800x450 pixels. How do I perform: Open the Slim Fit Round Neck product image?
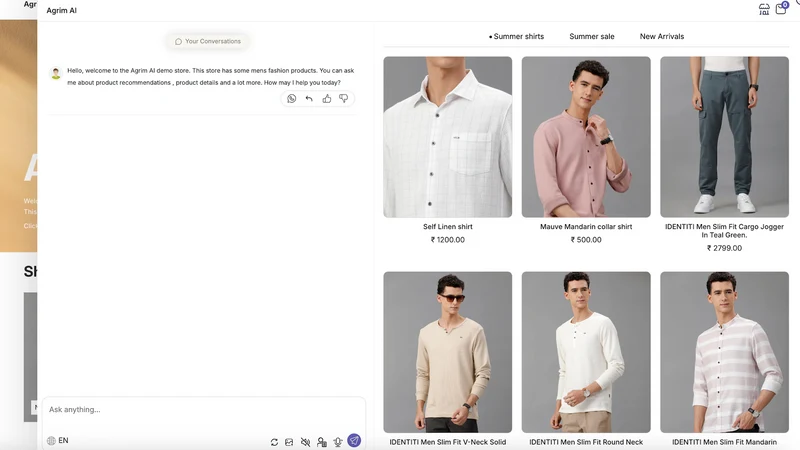pos(586,352)
